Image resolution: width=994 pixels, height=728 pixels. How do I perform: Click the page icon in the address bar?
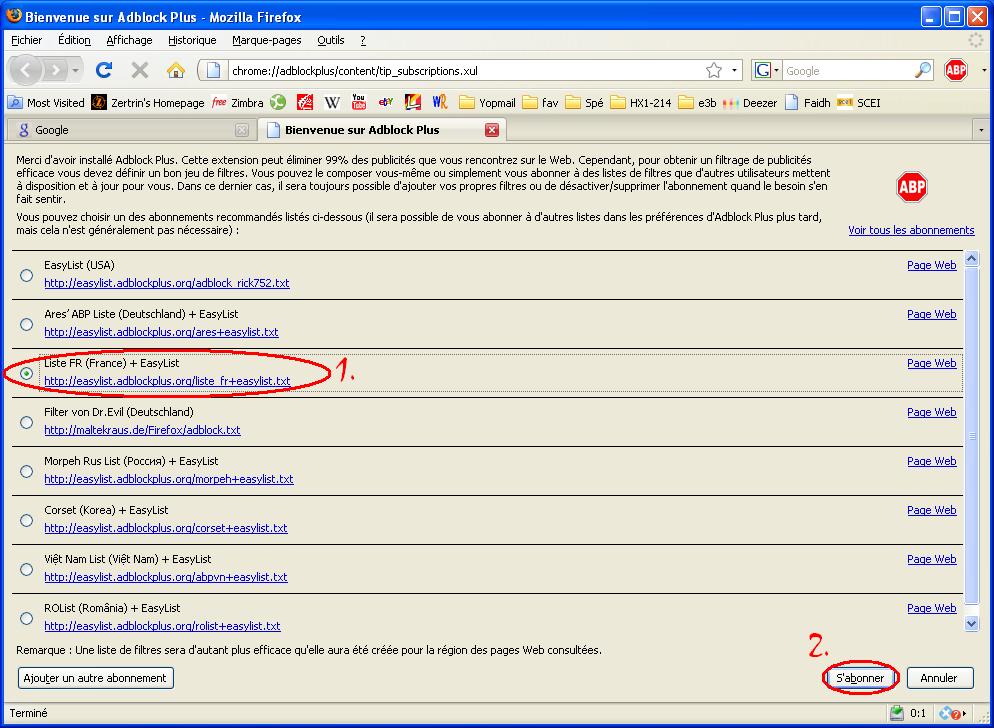214,70
